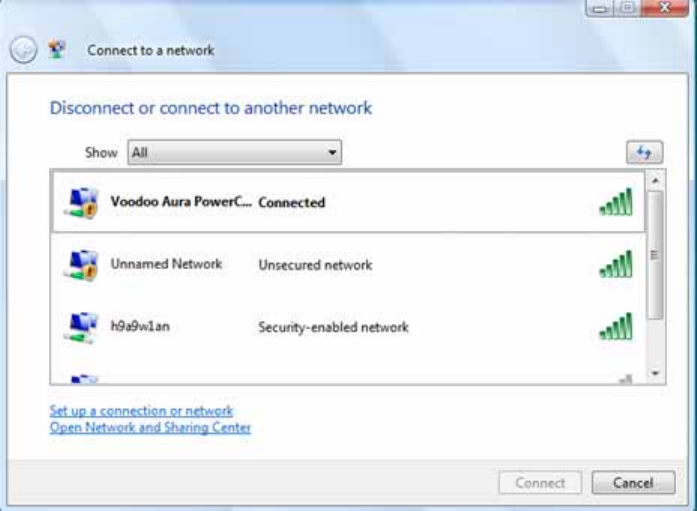Click the h9a9w1an network icon
The height and width of the screenshot is (511, 697).
pyautogui.click(x=80, y=327)
